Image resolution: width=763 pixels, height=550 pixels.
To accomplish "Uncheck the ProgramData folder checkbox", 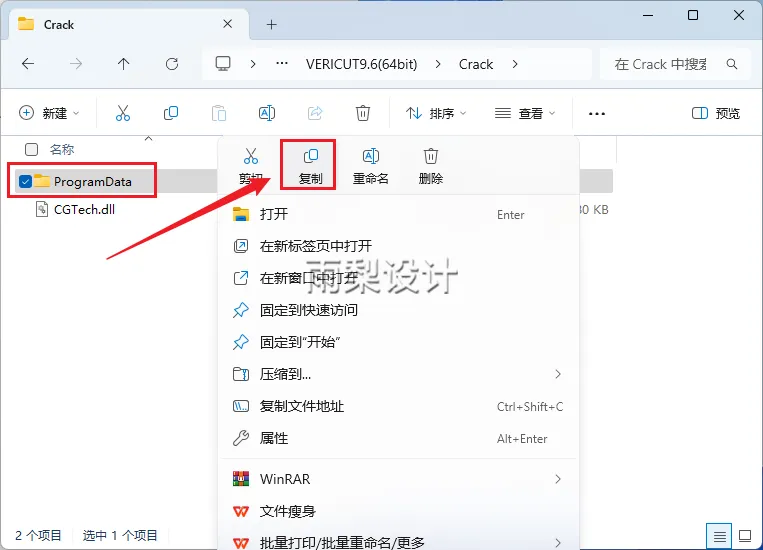I will (25, 182).
